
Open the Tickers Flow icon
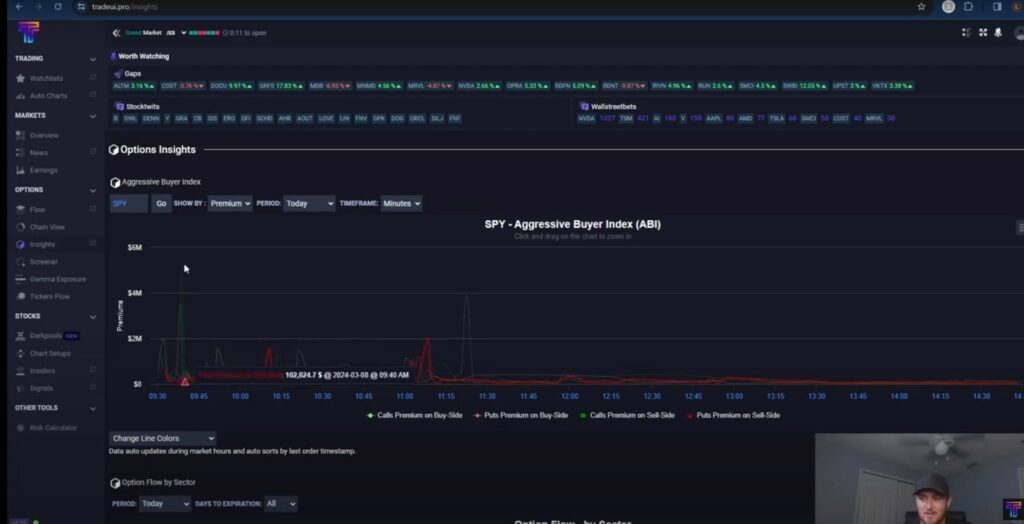click(x=20, y=297)
